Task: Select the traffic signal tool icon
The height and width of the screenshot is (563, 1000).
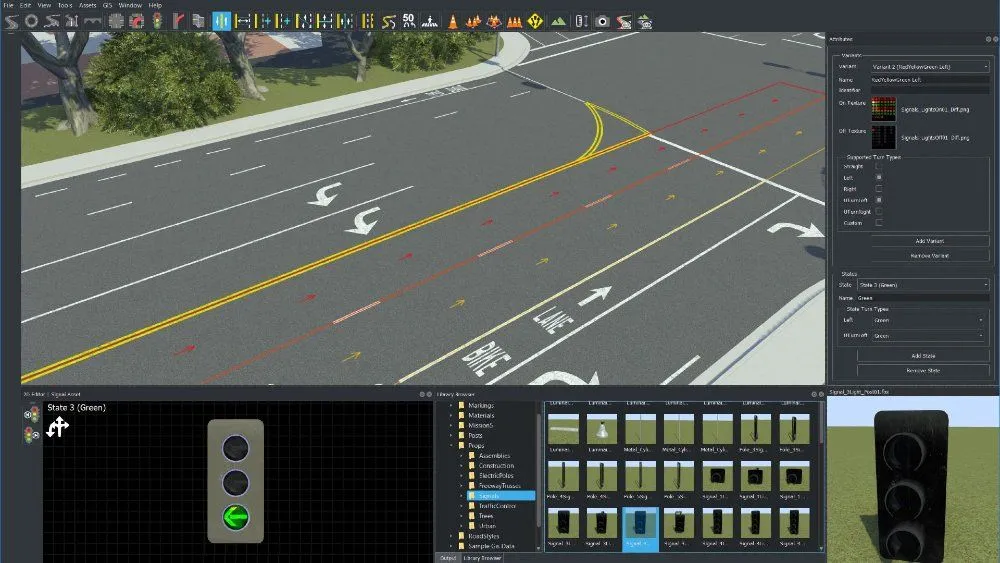Action: click(157, 21)
